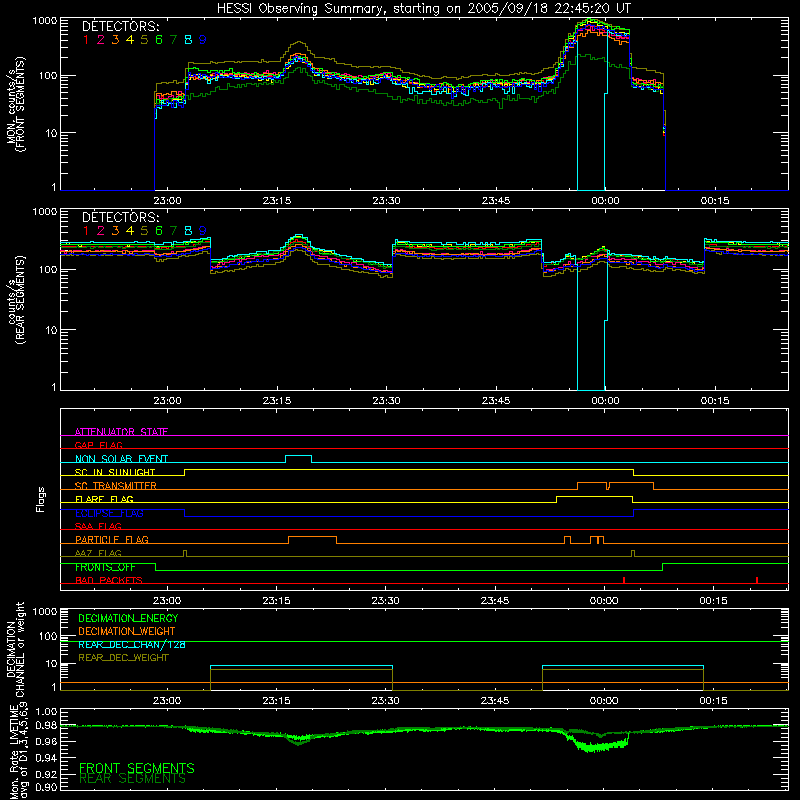Select green detector 6 in front segments legend

(x=159, y=40)
